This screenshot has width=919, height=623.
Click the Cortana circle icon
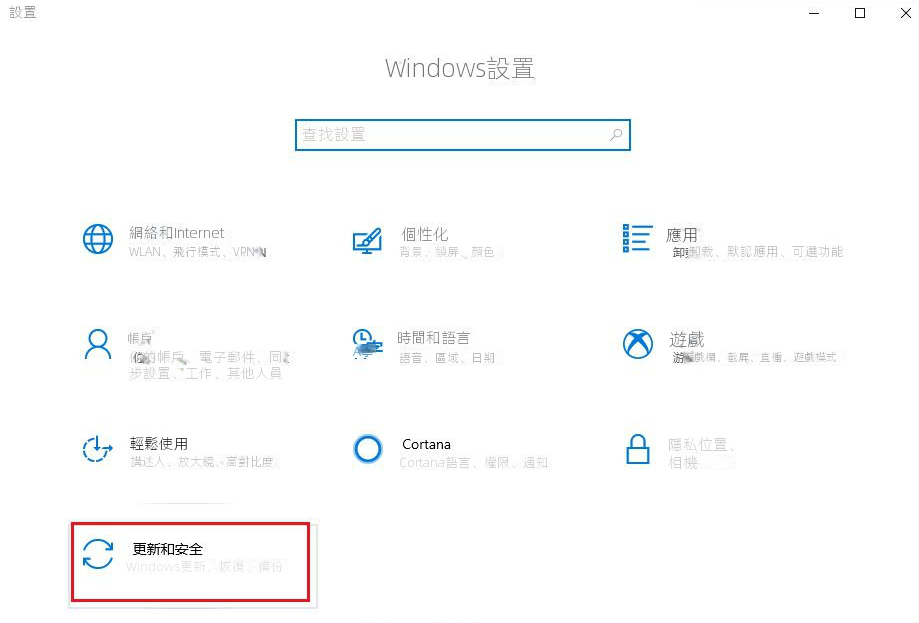click(x=368, y=450)
